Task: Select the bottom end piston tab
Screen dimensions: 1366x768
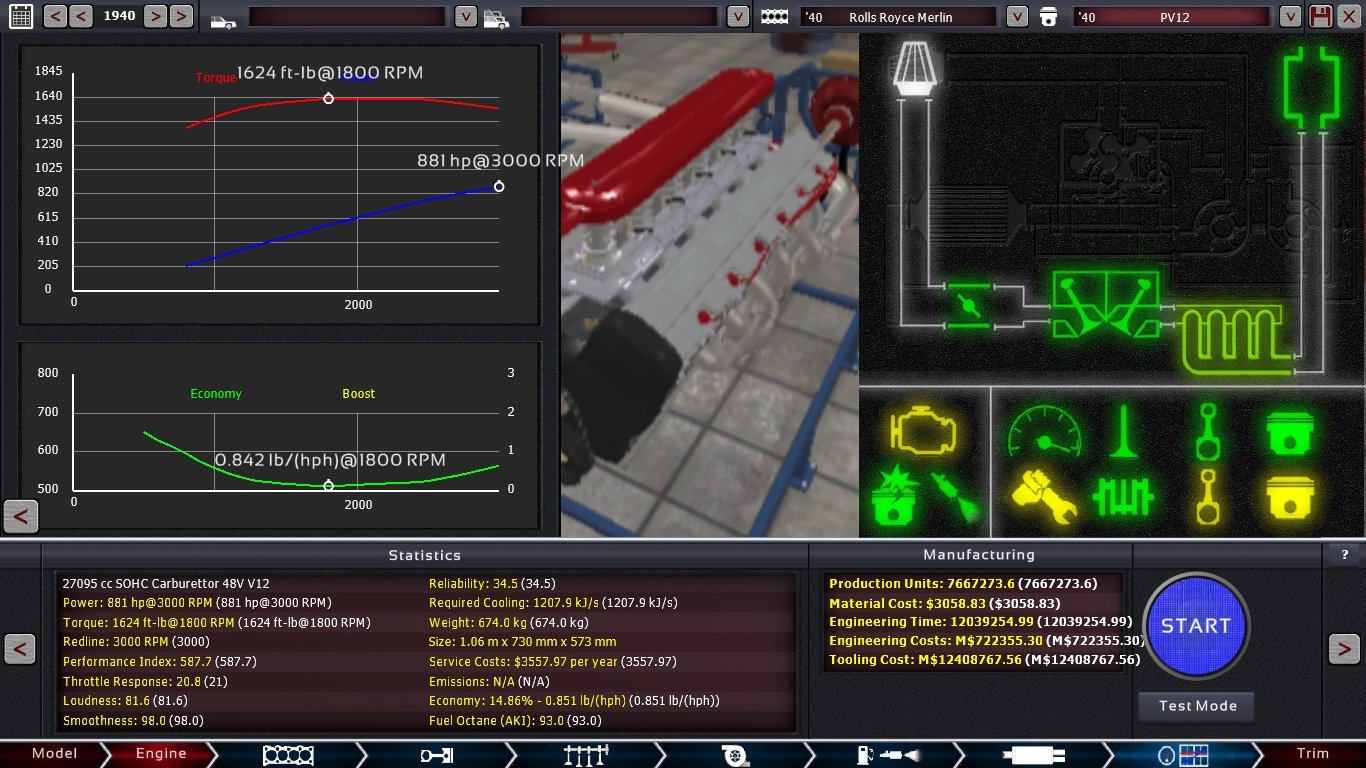Action: coord(437,753)
